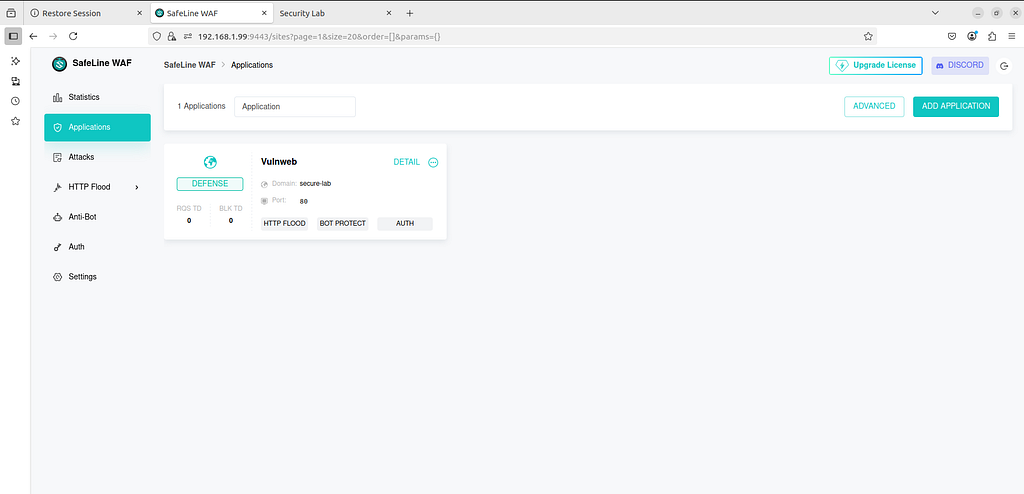Open the Auth section in sidebar
The height and width of the screenshot is (494, 1024).
[x=97, y=247]
